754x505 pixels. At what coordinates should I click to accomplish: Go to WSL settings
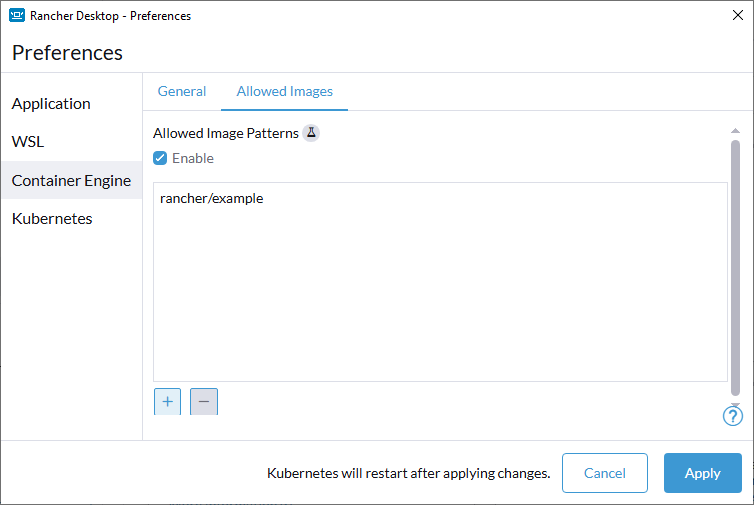[28, 142]
